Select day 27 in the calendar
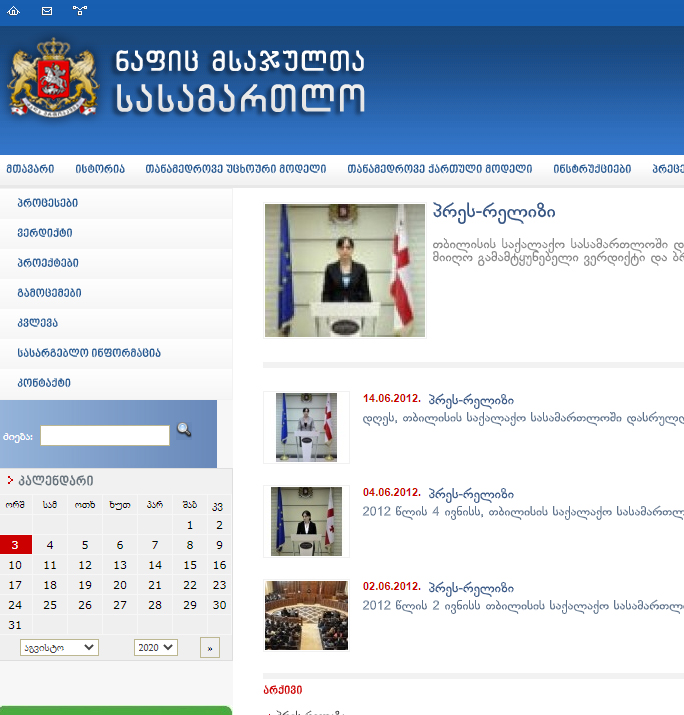Image resolution: width=684 pixels, height=715 pixels. pos(120,605)
